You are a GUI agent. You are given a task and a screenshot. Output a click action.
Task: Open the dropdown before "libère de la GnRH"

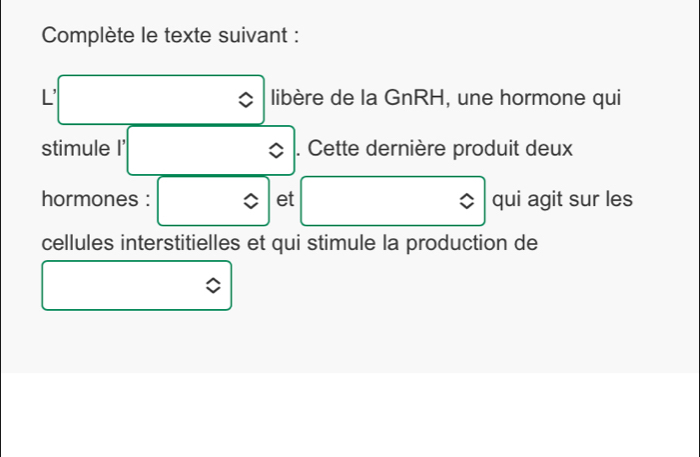(x=160, y=100)
